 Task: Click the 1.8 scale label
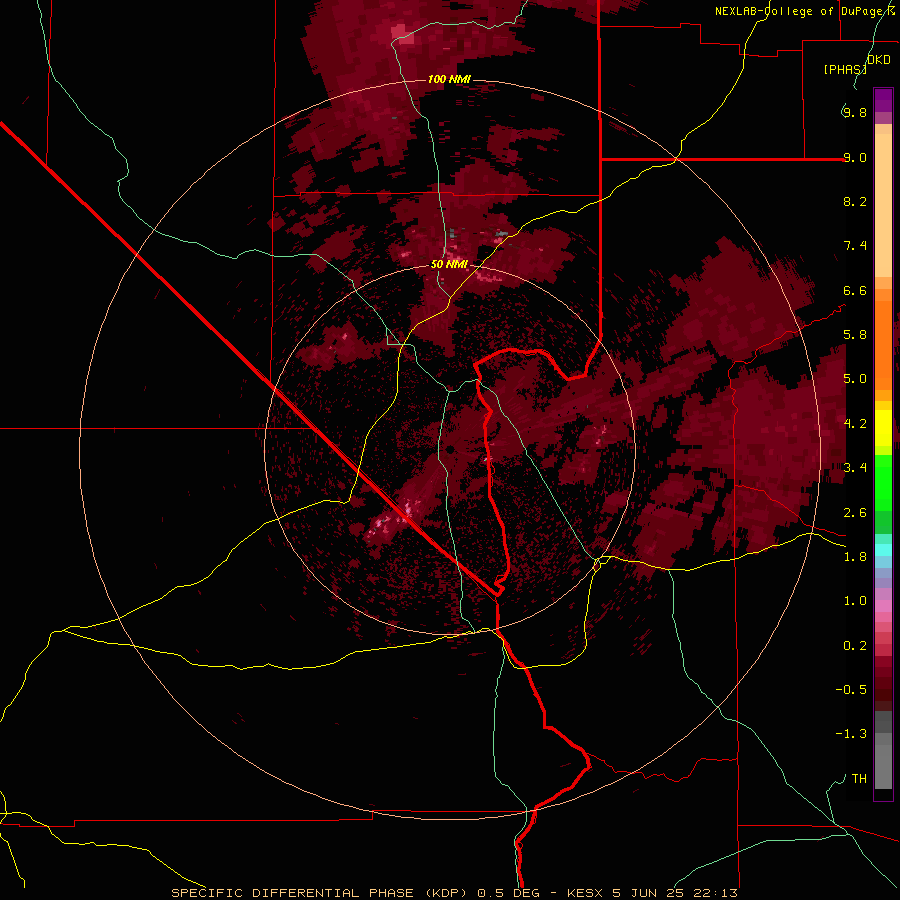[x=855, y=557]
